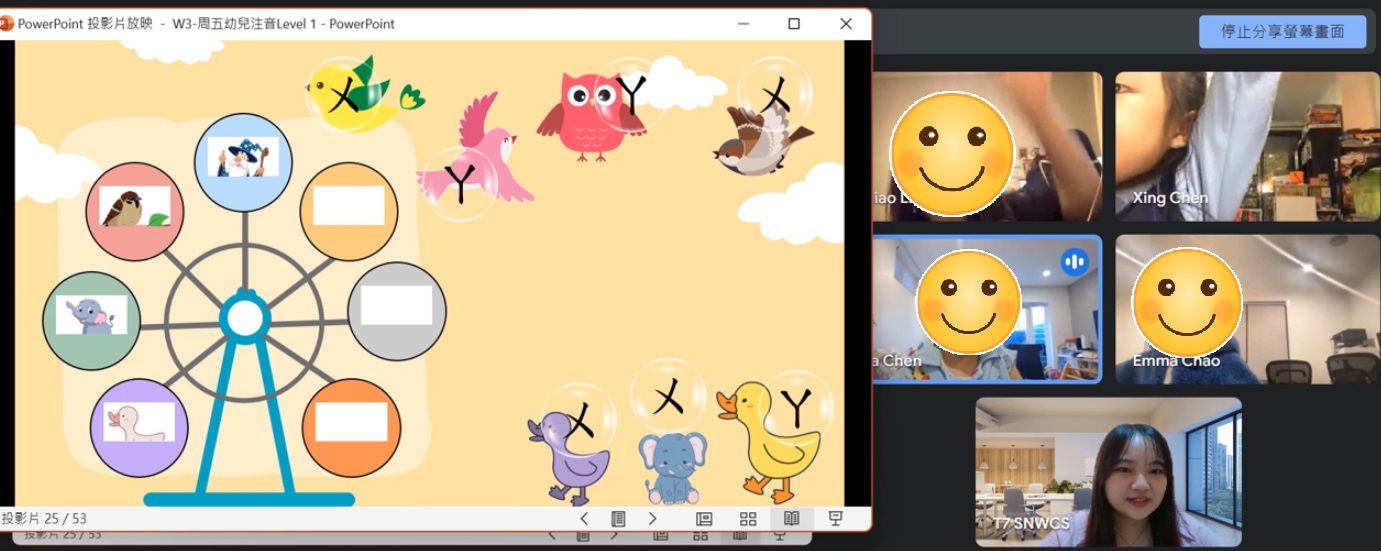
Task: Open the slide list menu icon
Action: 618,518
